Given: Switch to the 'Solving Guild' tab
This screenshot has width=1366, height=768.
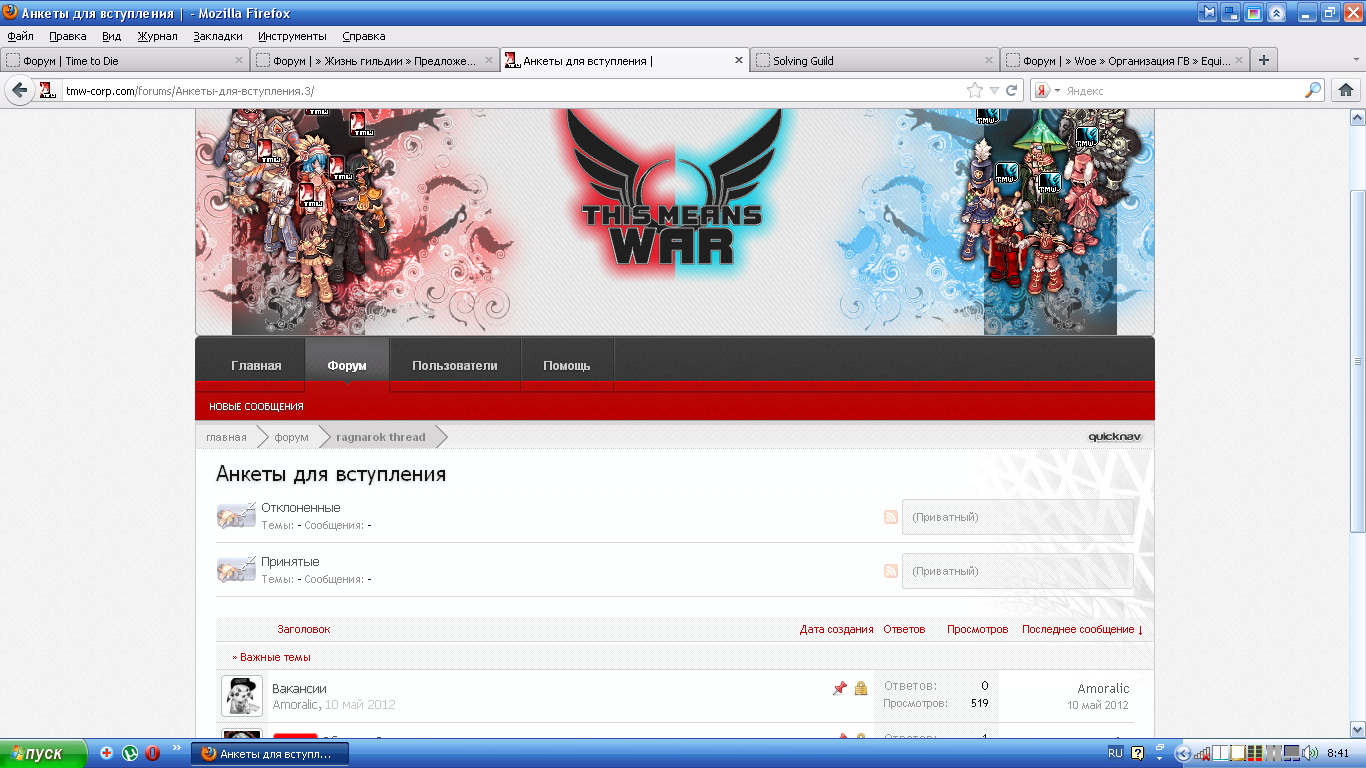Looking at the screenshot, I should point(875,60).
